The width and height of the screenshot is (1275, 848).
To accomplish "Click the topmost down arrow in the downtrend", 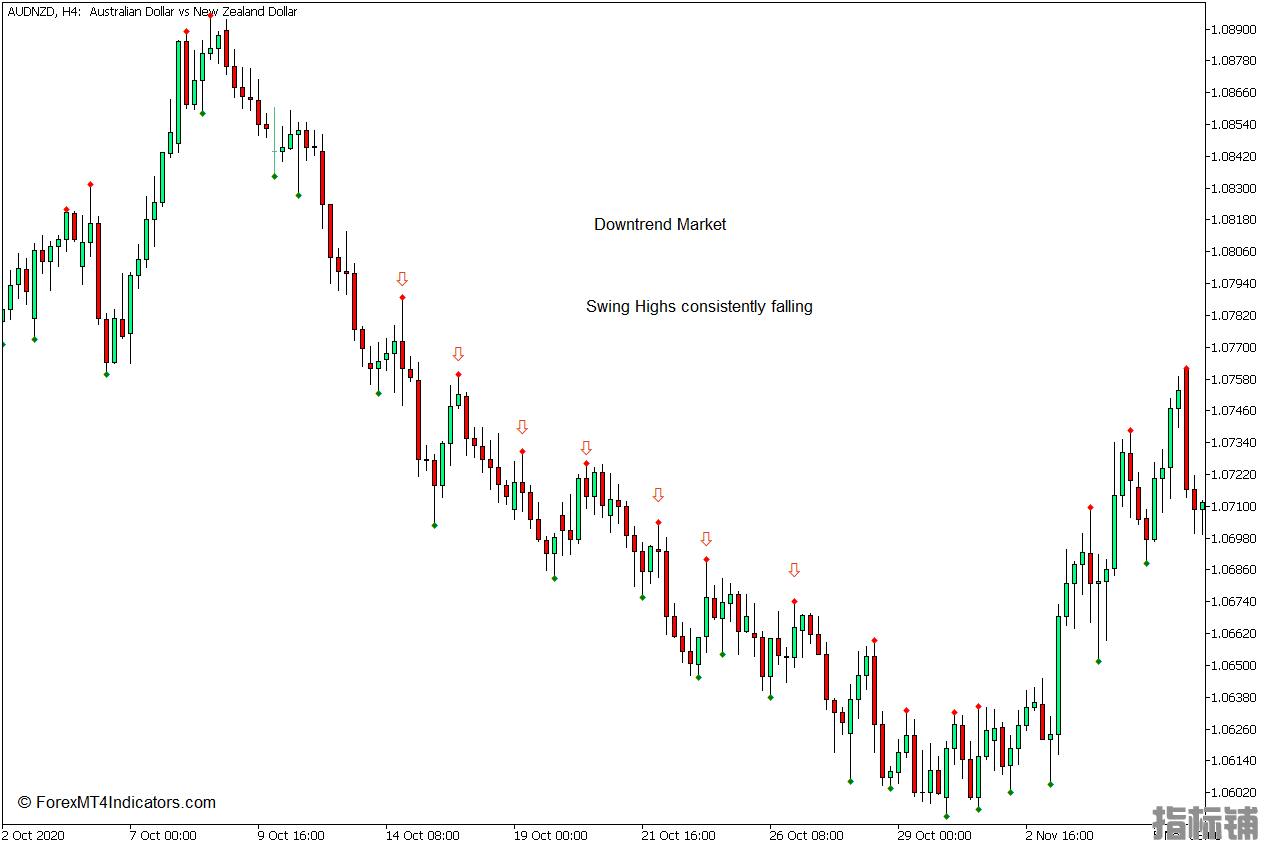I will coord(402,279).
